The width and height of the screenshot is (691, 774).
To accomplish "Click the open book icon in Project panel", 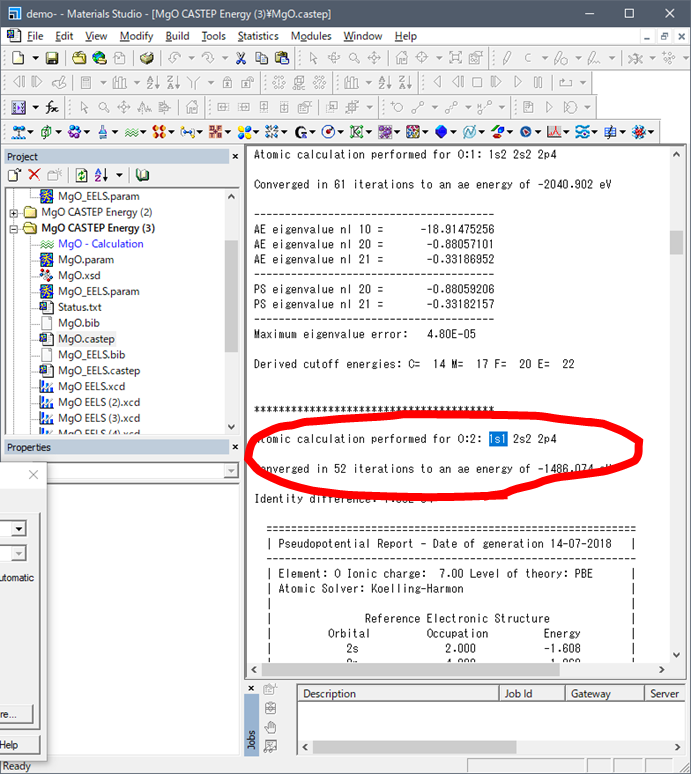I will 142,175.
